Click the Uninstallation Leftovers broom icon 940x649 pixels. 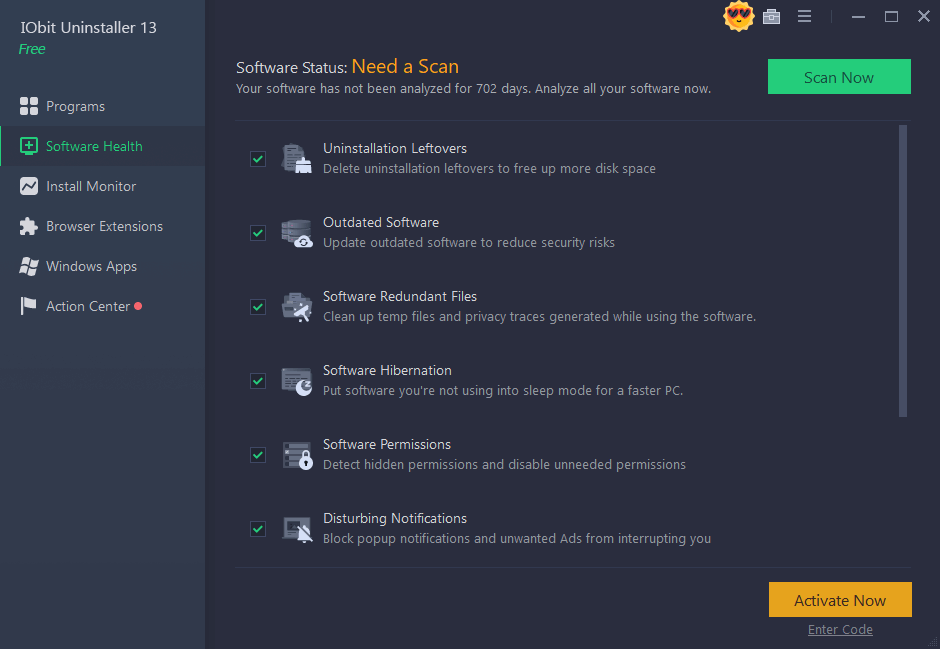pyautogui.click(x=296, y=159)
